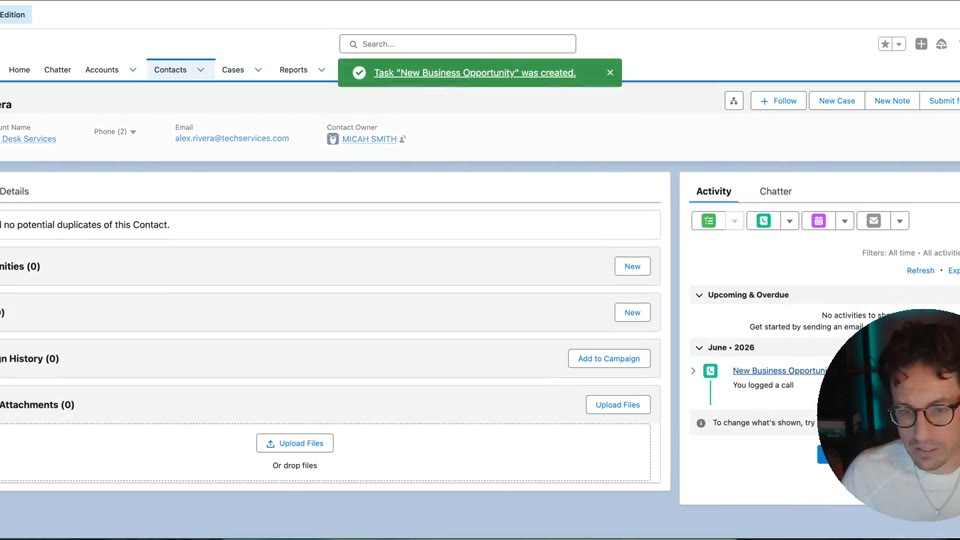Open the task created toast link
Viewport: 960px width, 540px height.
pos(474,72)
